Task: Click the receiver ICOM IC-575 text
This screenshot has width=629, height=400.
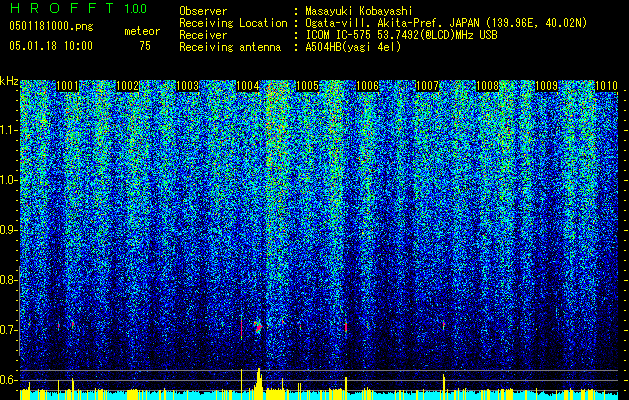Action: pyautogui.click(x=401, y=35)
